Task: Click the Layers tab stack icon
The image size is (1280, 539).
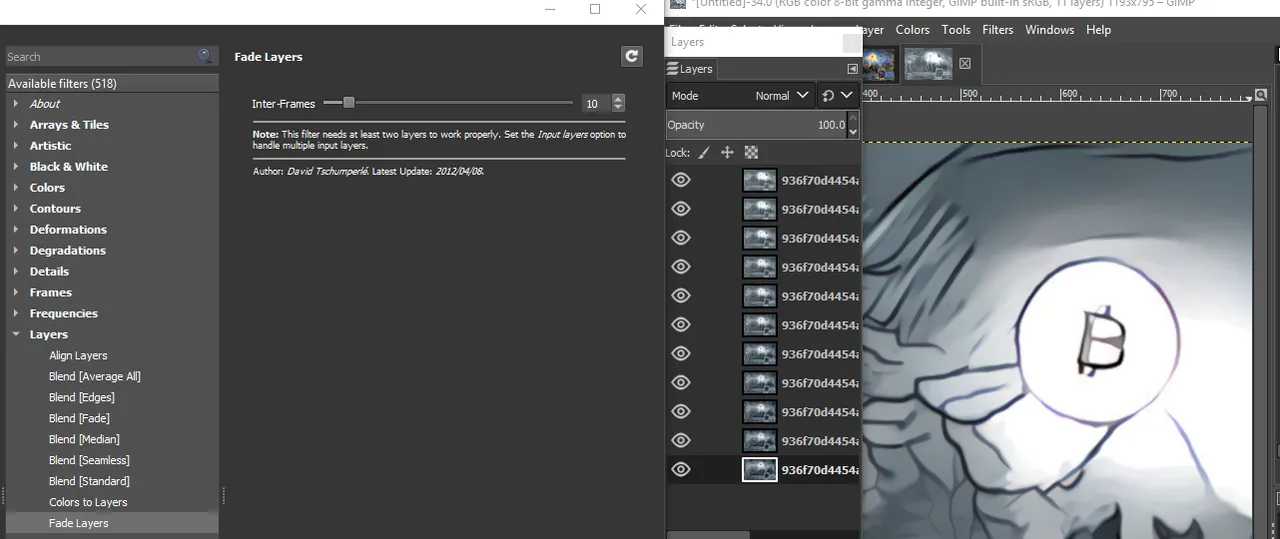Action: tap(673, 69)
